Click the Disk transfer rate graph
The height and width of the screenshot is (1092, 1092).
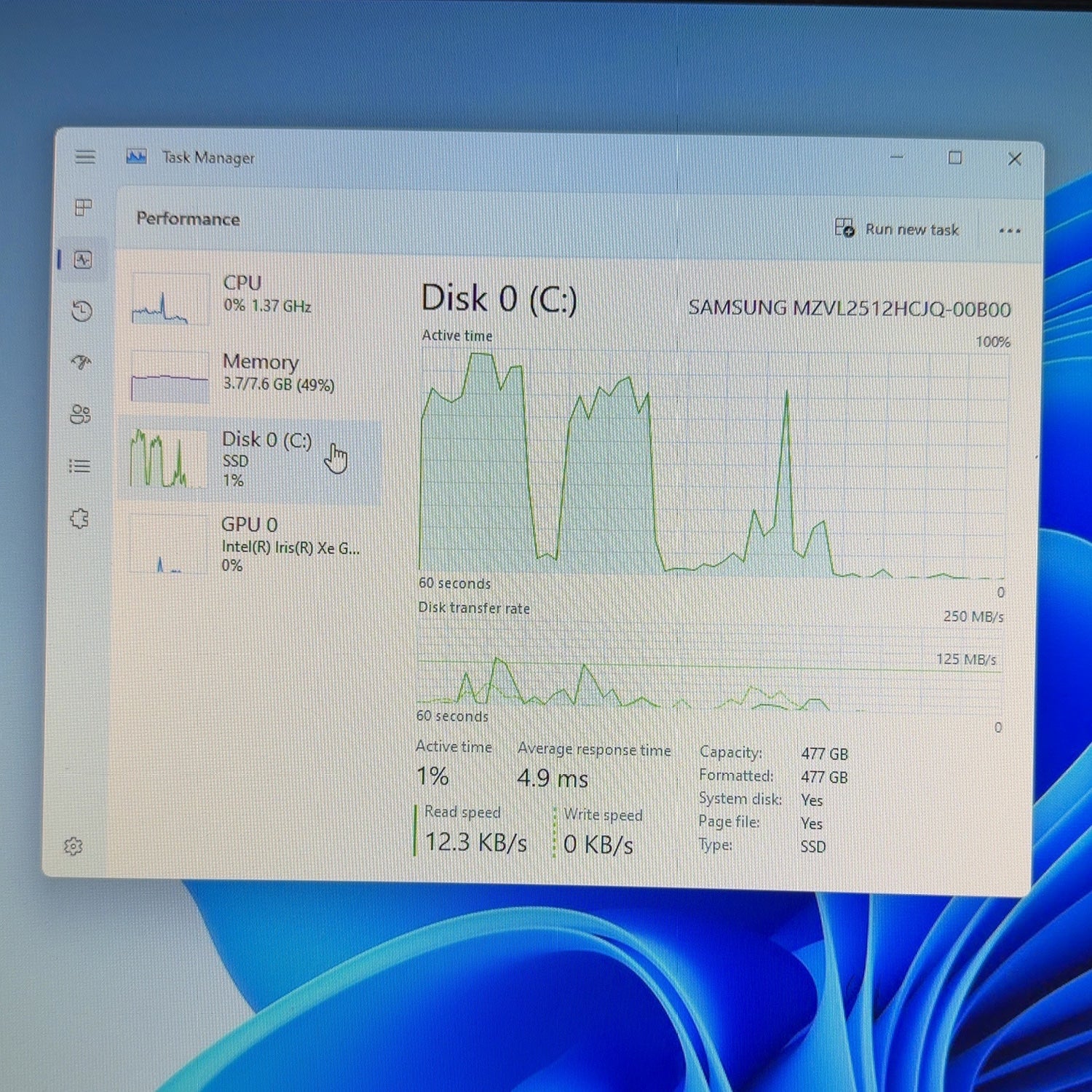click(x=709, y=666)
